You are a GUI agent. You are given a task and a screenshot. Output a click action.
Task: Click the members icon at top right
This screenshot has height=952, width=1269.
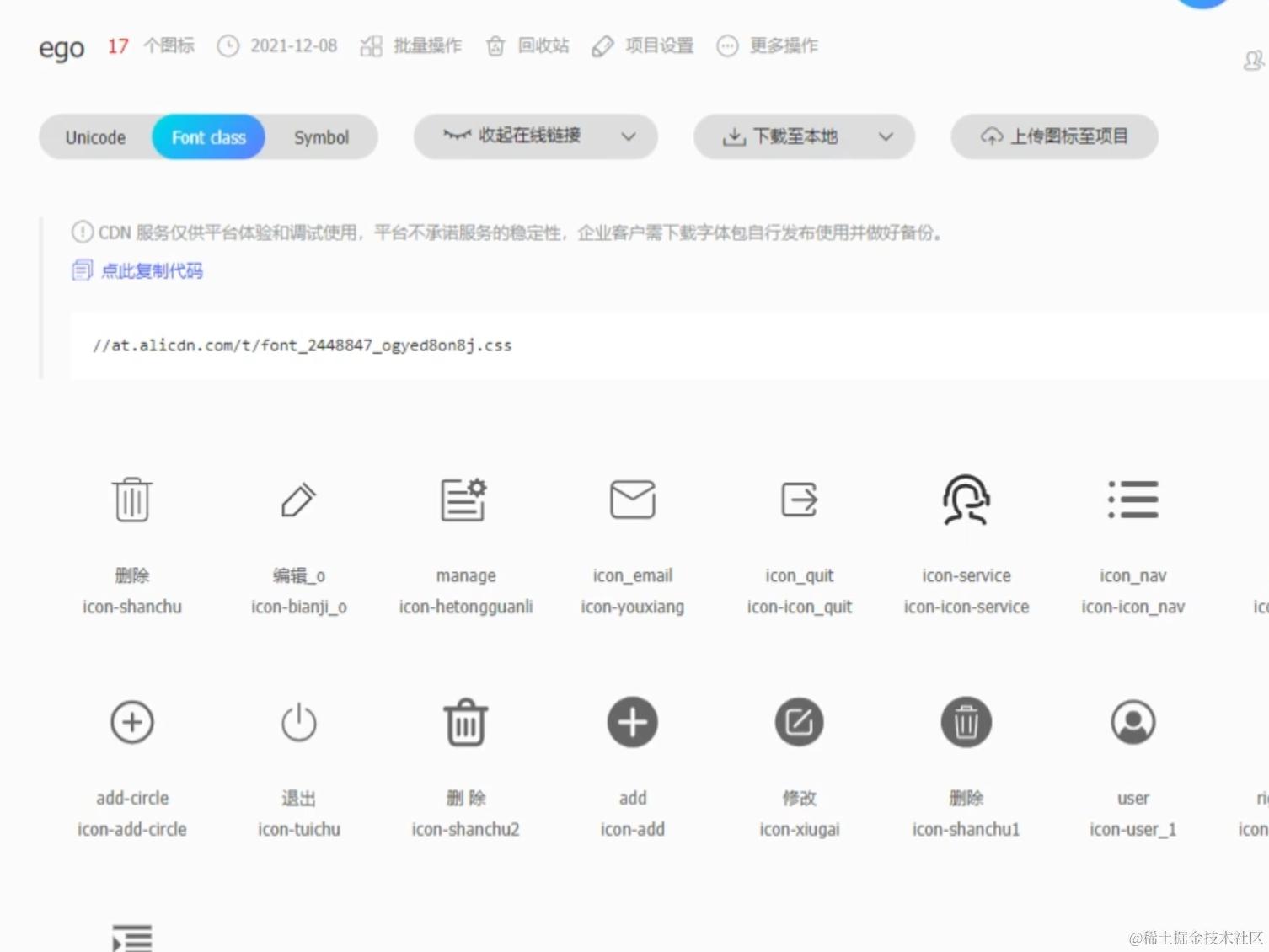pos(1254,61)
